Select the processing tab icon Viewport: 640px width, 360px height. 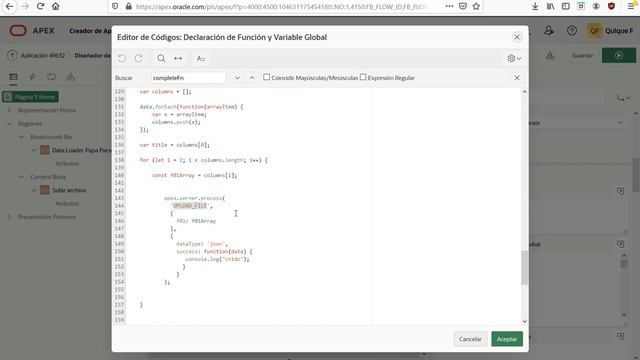[51, 77]
